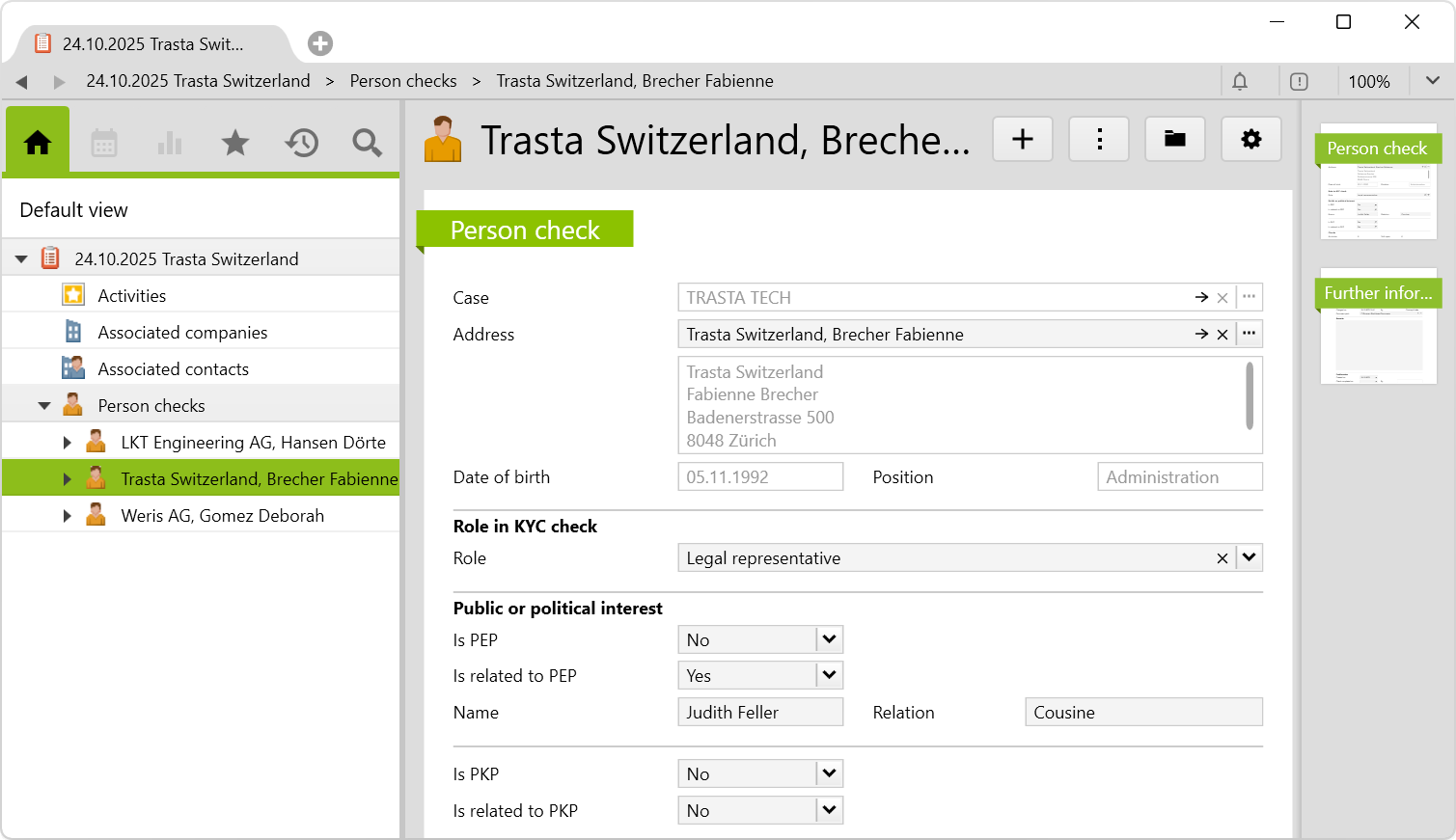Click the notification bell icon
The width and height of the screenshot is (1456, 840).
1240,82
